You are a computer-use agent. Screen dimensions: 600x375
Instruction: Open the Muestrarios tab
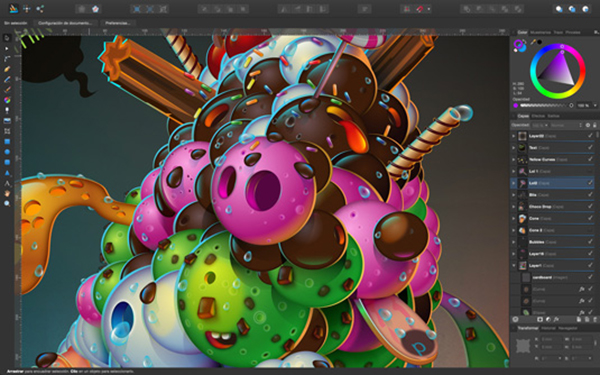(x=541, y=33)
